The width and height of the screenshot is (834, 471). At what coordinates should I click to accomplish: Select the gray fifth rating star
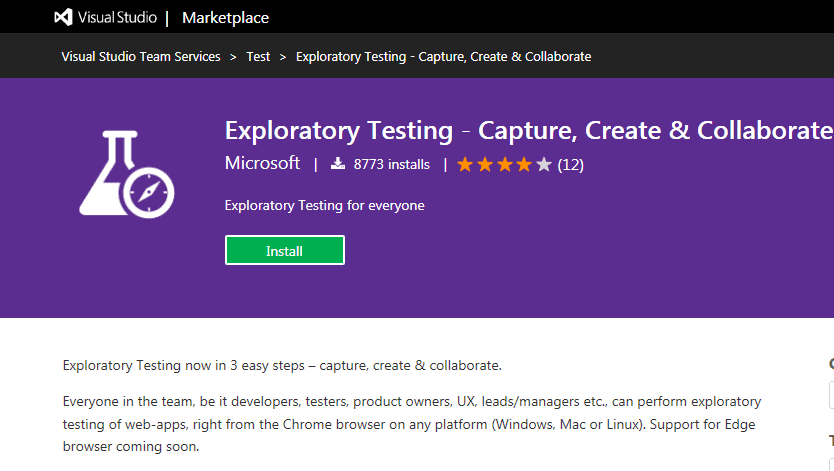click(x=544, y=164)
